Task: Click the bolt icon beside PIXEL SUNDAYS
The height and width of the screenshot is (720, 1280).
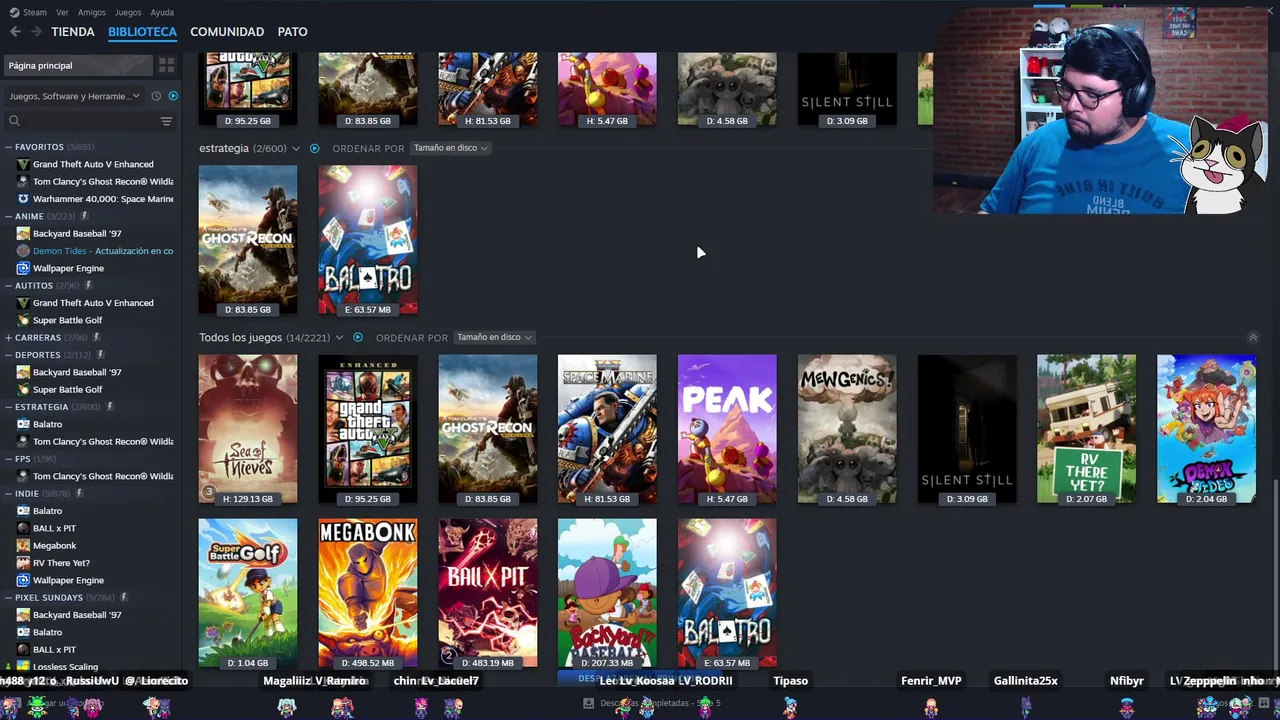Action: point(124,597)
